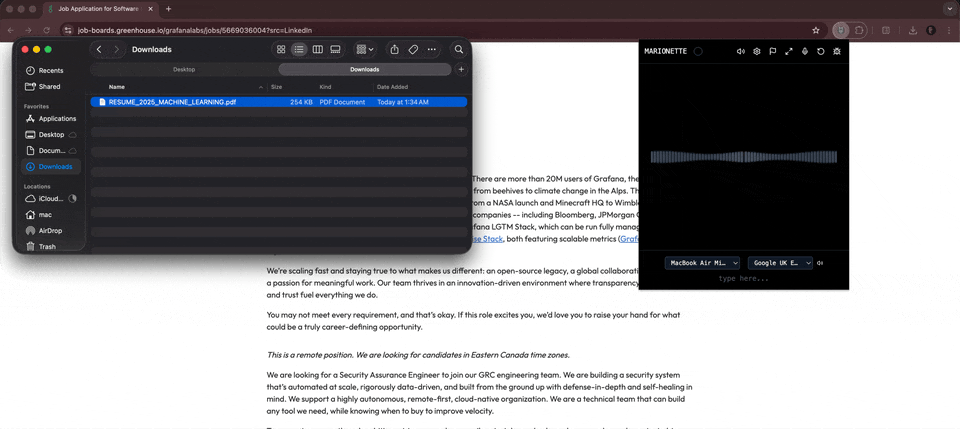Open Applications in Finder sidebar
The width and height of the screenshot is (960, 429).
coord(51,119)
